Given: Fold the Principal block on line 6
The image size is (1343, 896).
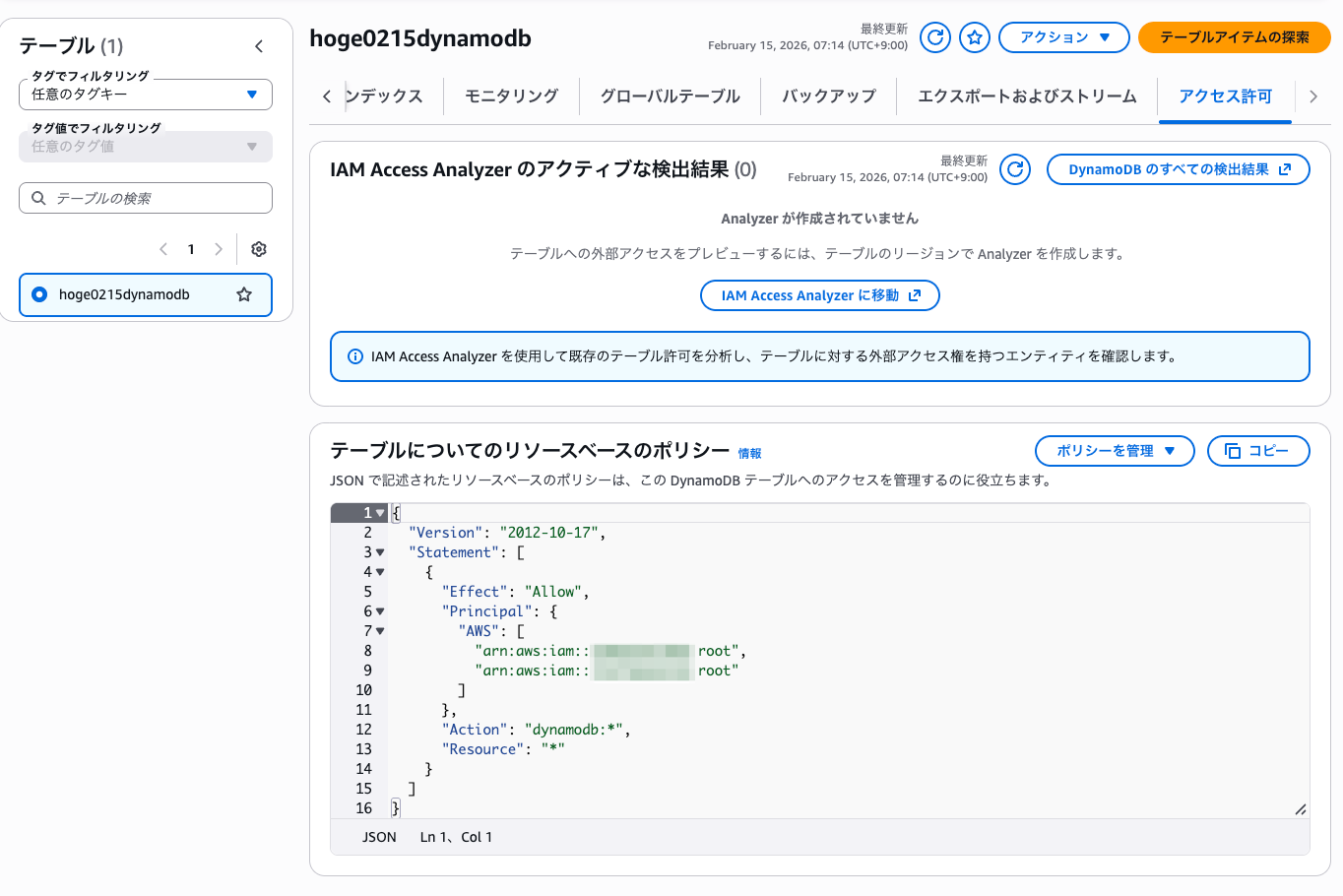Looking at the screenshot, I should click(380, 611).
